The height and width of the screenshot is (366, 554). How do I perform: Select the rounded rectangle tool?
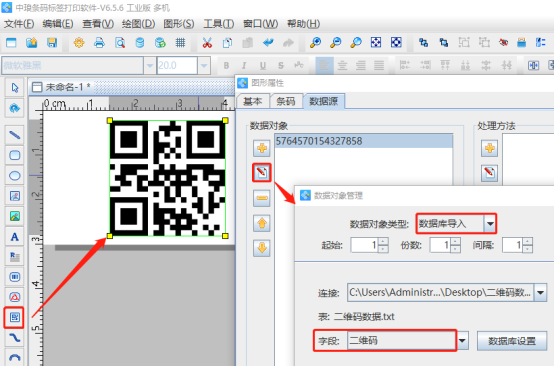pyautogui.click(x=14, y=155)
